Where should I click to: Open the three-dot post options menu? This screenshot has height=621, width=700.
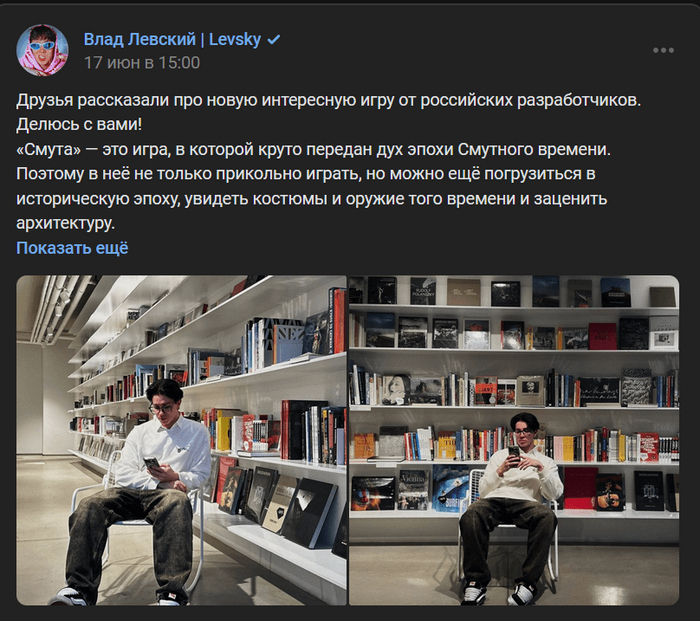[663, 50]
